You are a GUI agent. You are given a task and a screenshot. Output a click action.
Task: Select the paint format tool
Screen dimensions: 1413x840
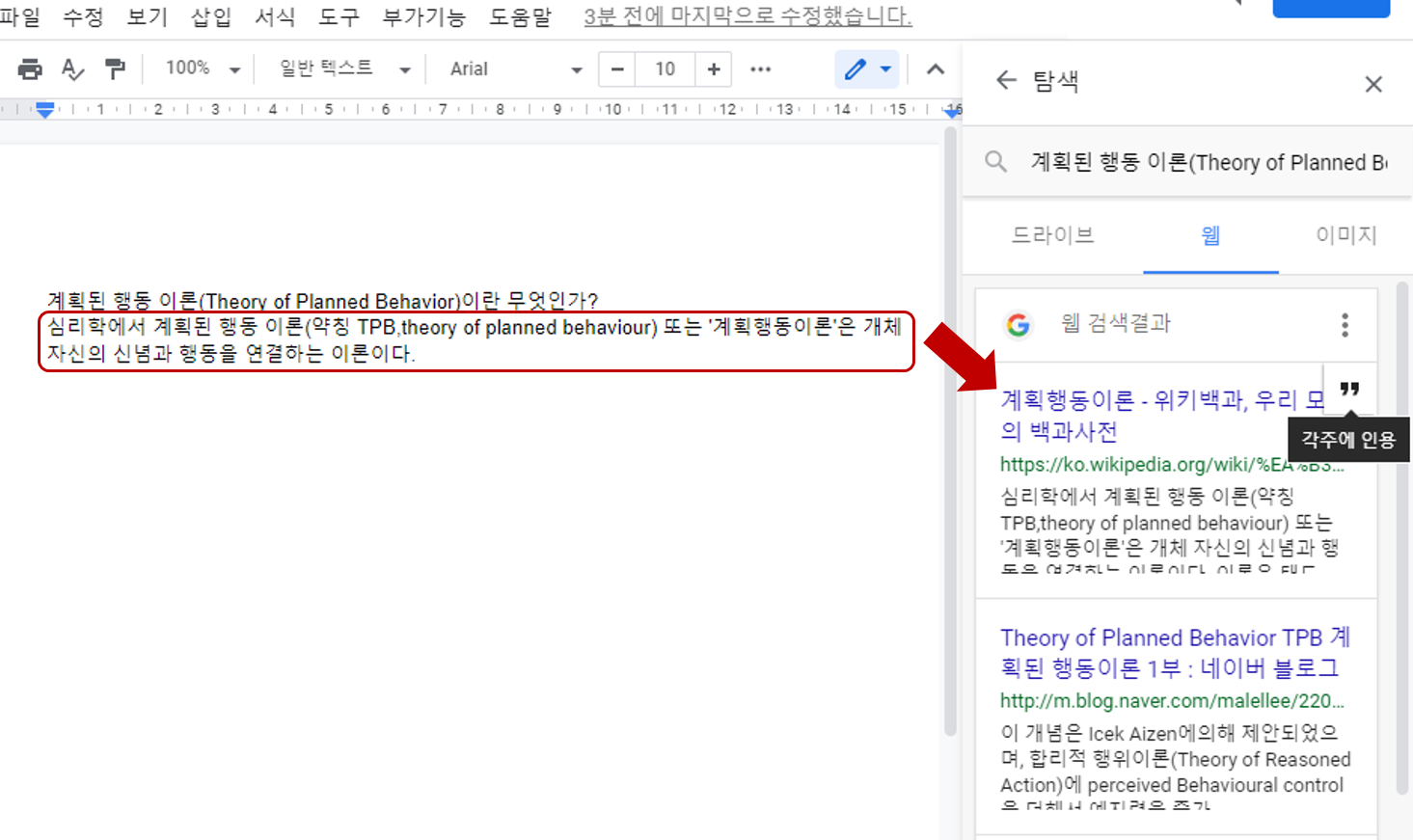point(115,69)
